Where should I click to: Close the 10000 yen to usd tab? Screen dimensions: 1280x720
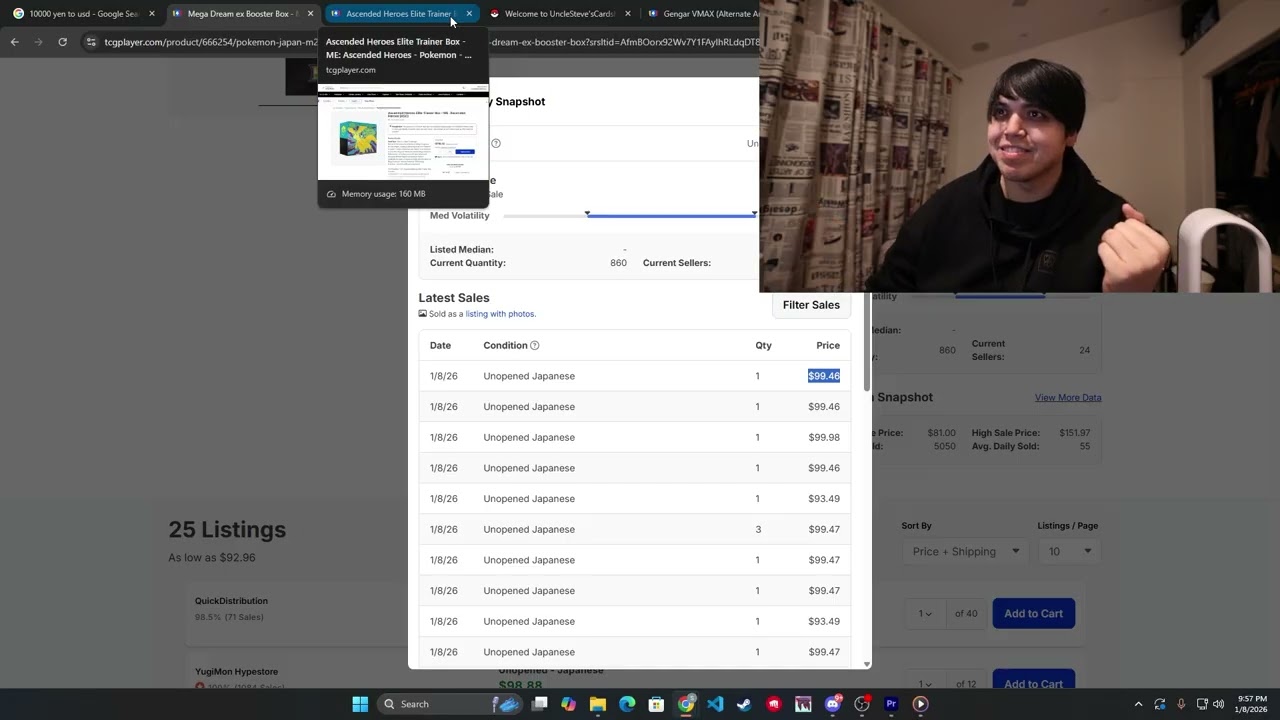click(x=152, y=14)
